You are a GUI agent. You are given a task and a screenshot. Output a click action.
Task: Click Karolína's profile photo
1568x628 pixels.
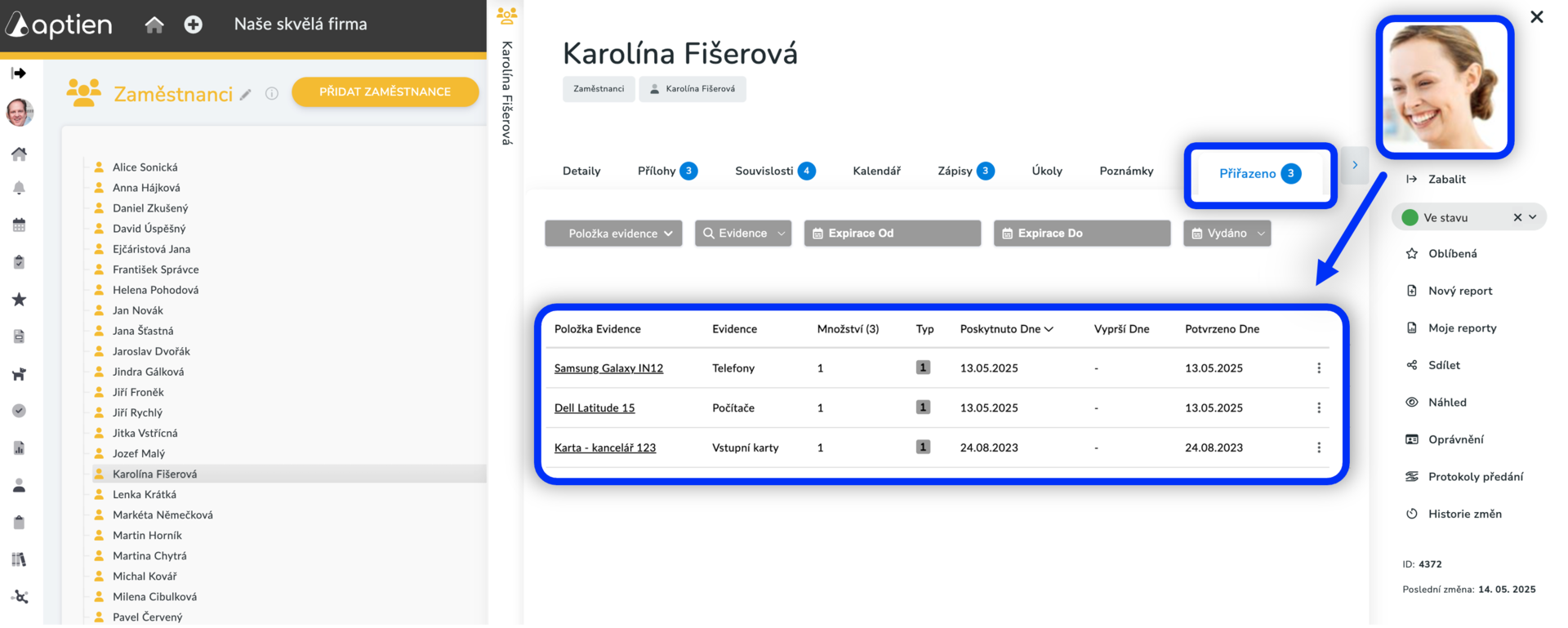click(1445, 87)
